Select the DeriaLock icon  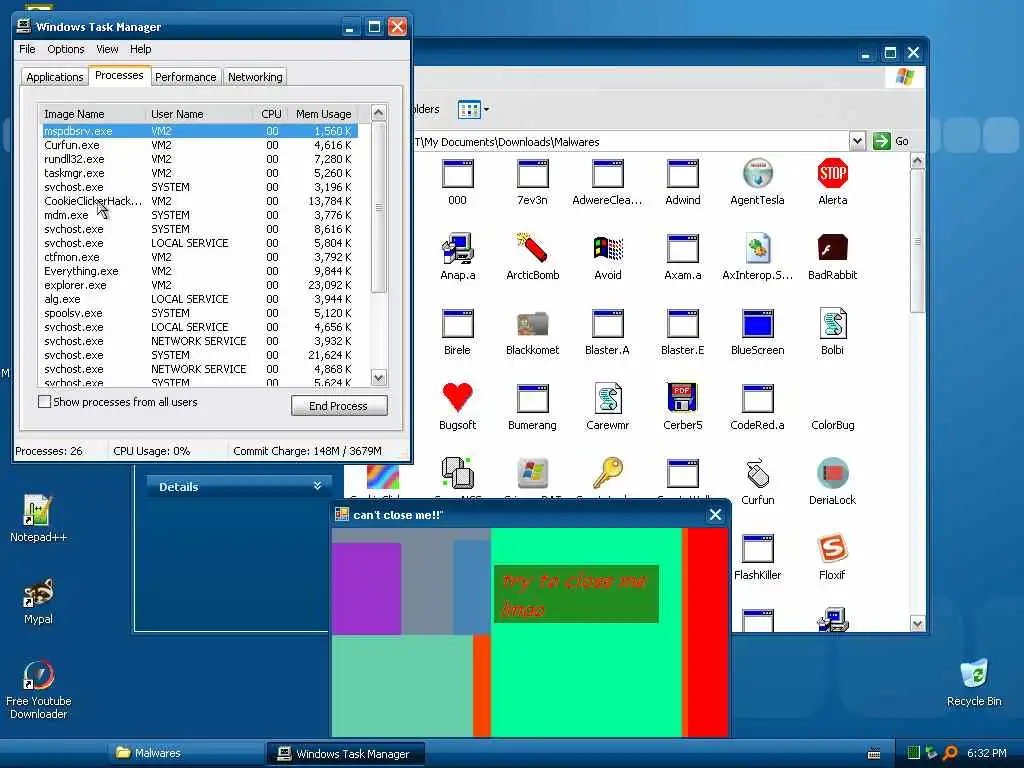(x=833, y=473)
